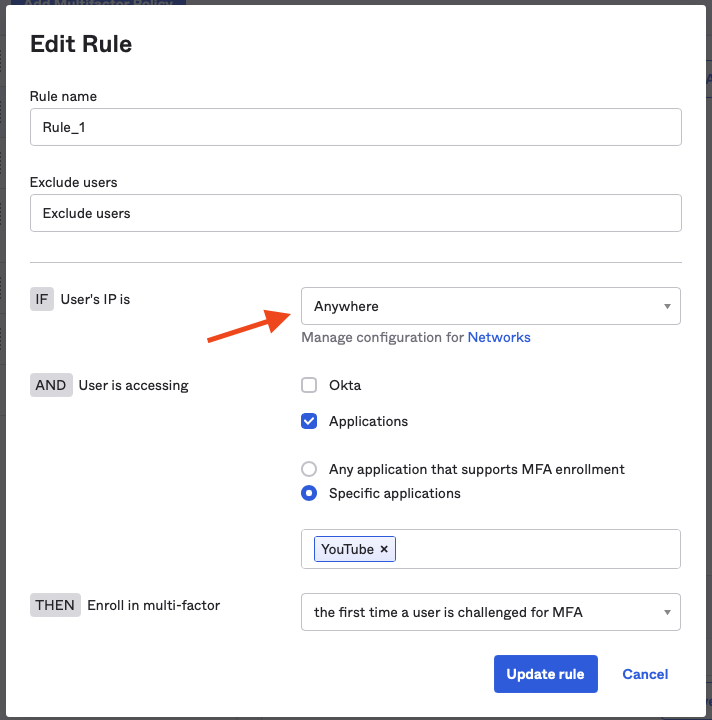Choose the Specific applications radio button

[x=309, y=493]
